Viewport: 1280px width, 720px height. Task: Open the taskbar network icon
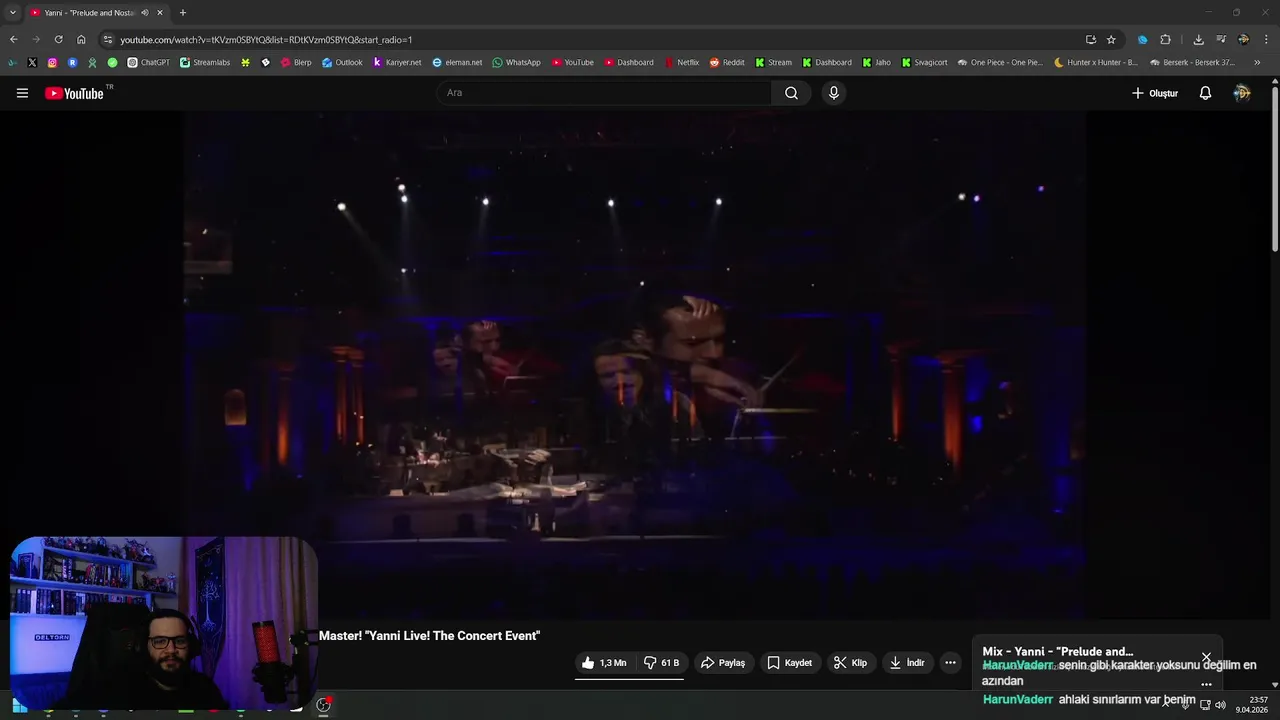tap(1205, 705)
